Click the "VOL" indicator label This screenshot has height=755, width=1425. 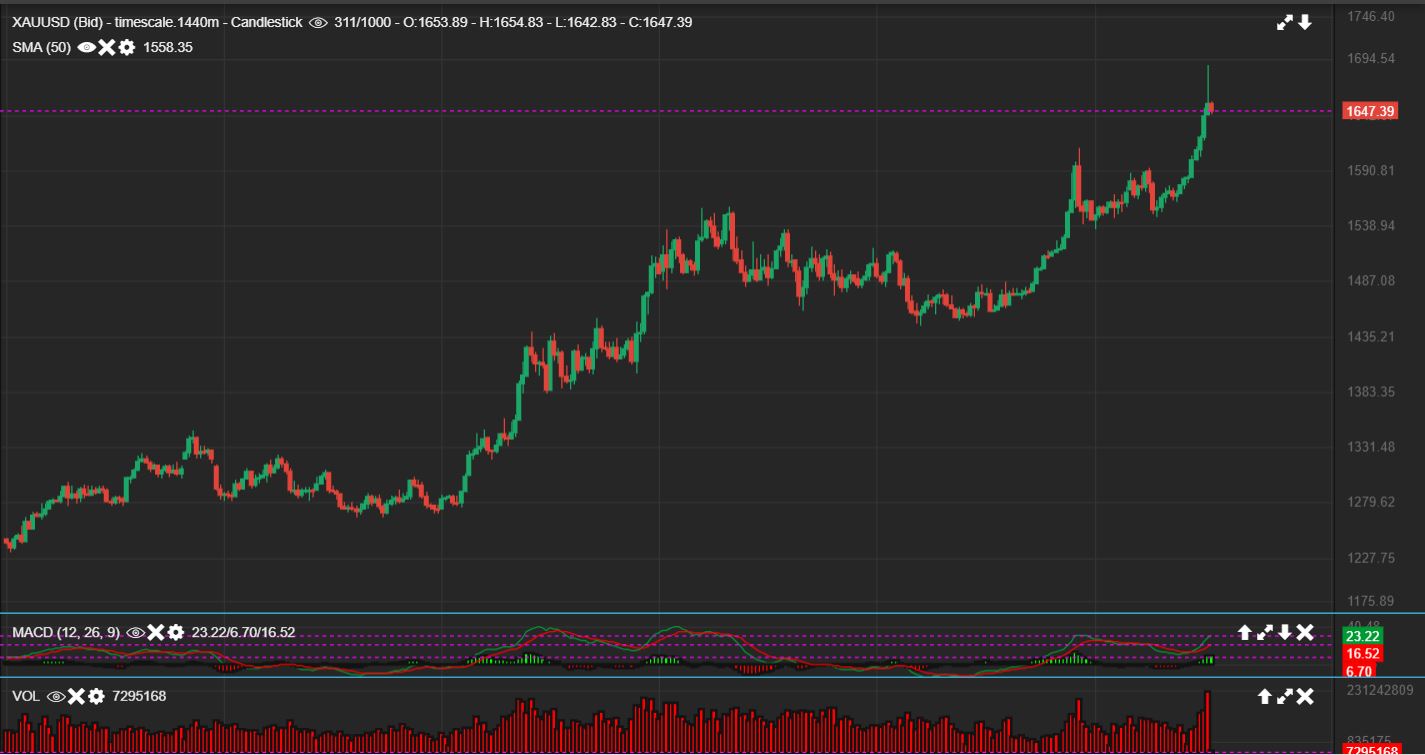tap(26, 696)
